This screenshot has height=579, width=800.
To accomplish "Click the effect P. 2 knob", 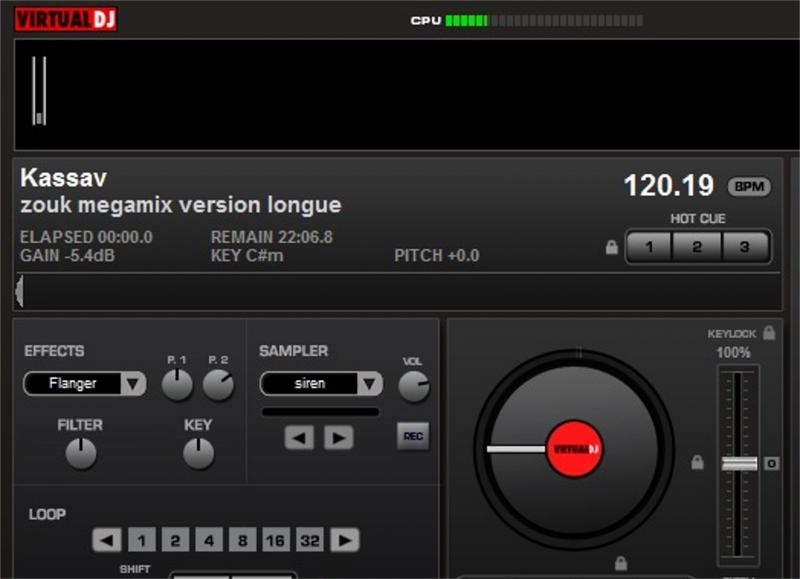I will coord(218,385).
